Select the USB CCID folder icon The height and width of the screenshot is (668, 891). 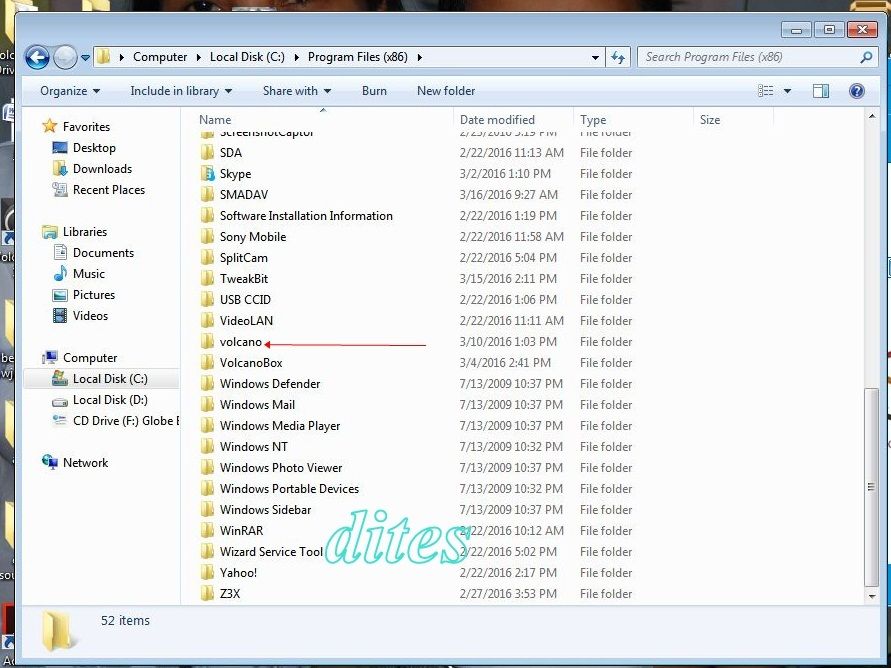207,300
